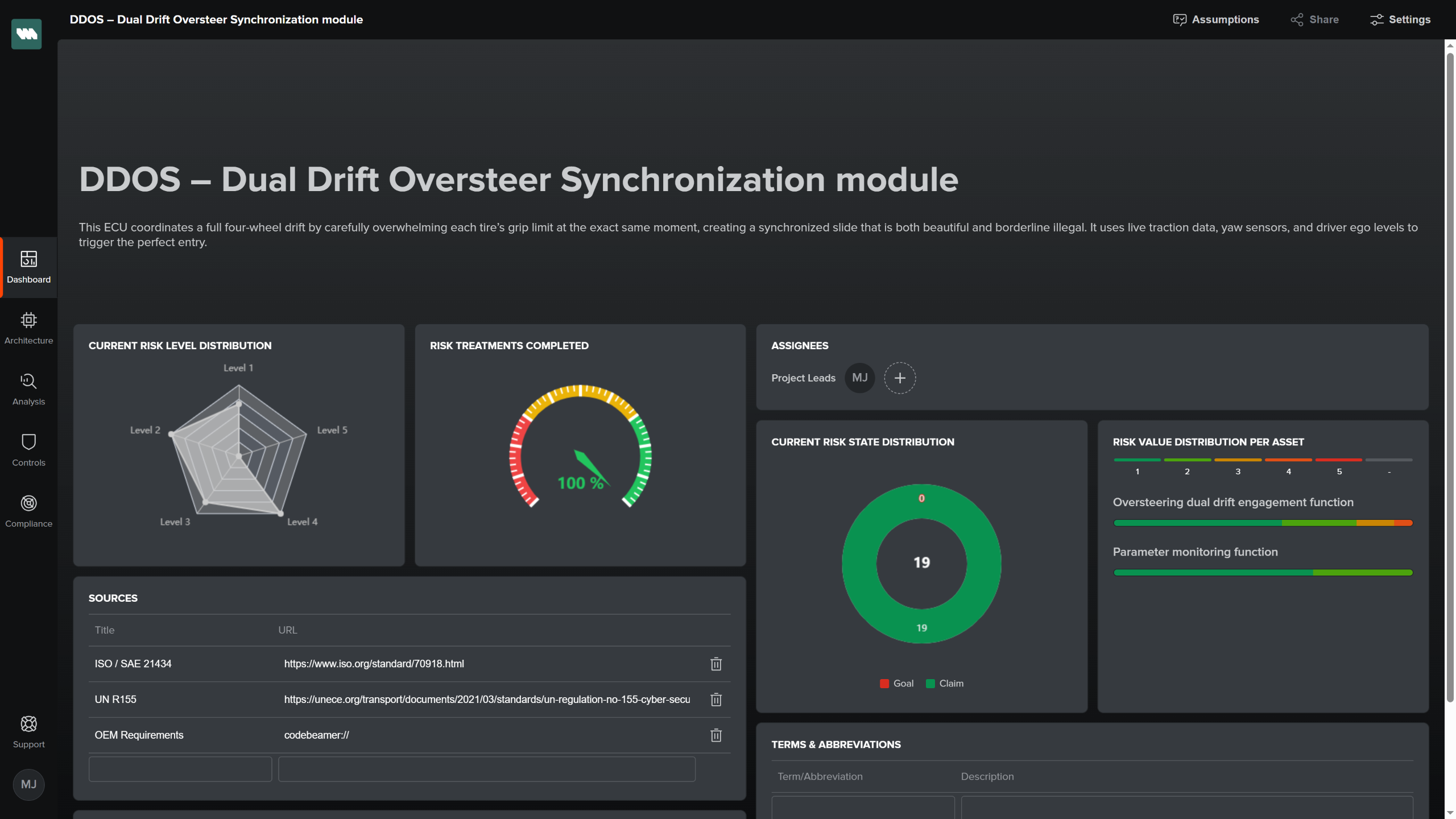Toggle the Claim legend entry
Screen dimensions: 1456x819
(x=945, y=684)
